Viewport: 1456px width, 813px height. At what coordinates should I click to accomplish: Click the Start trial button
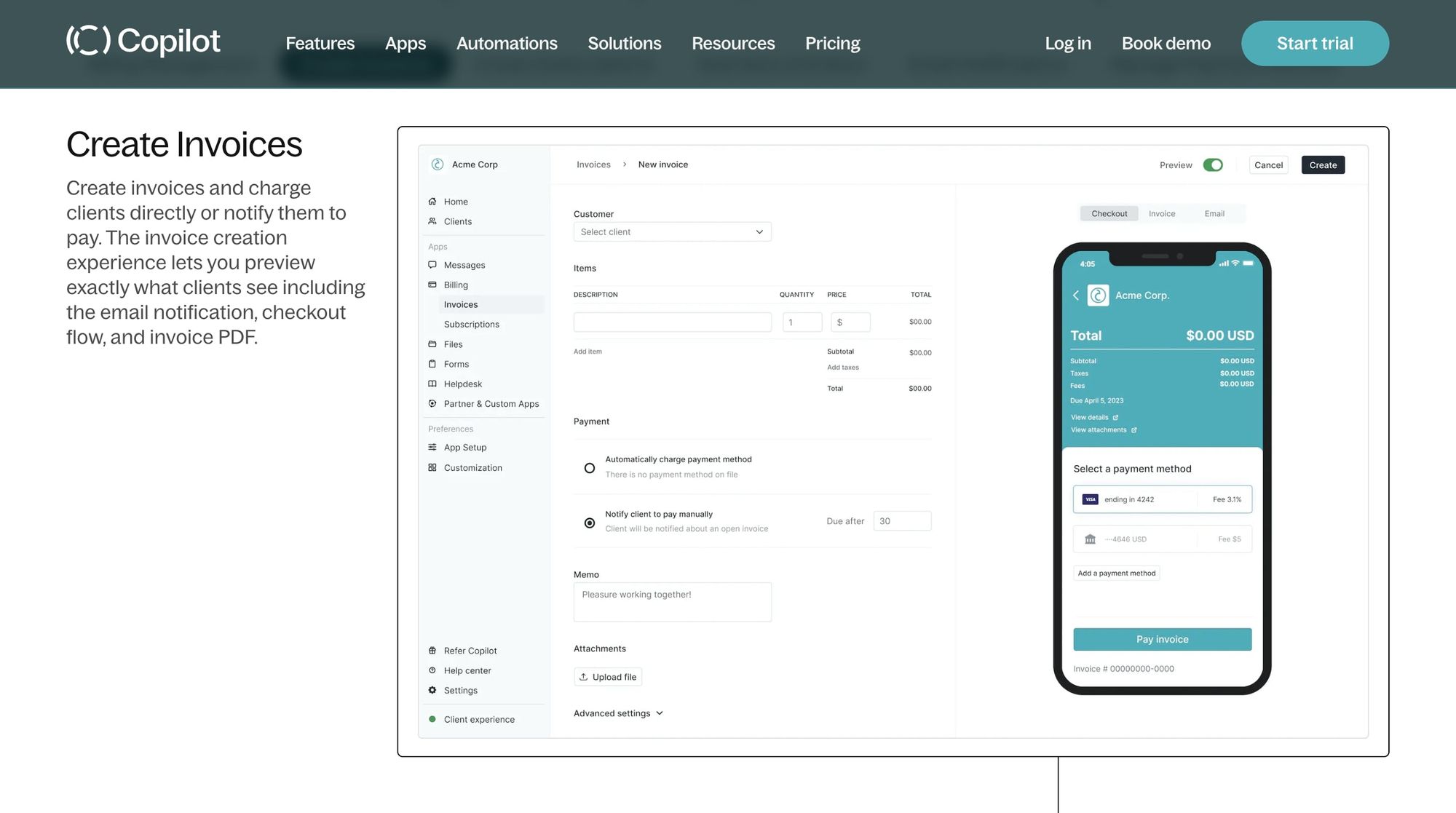pos(1315,43)
